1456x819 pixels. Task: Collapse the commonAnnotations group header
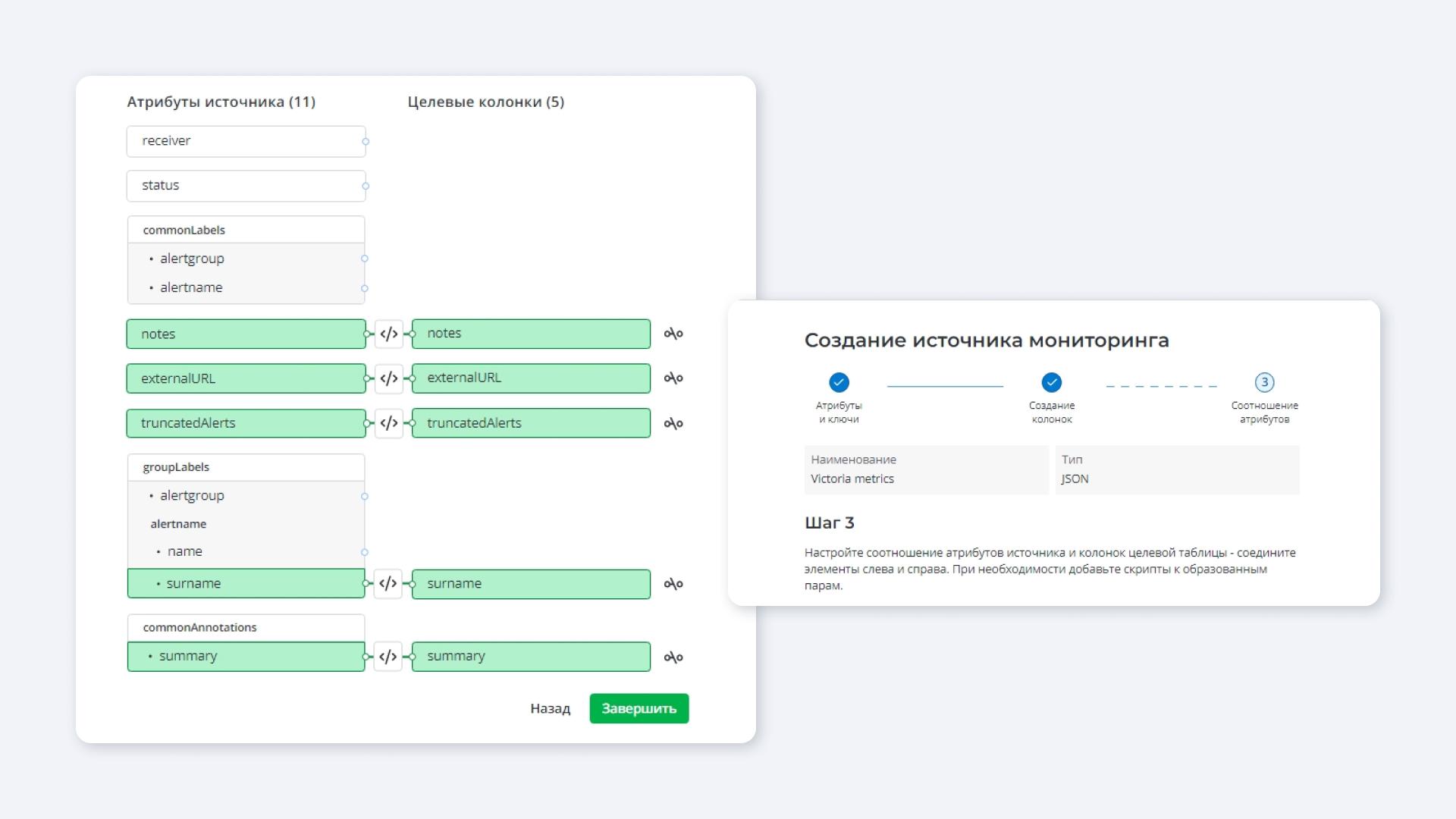click(246, 627)
